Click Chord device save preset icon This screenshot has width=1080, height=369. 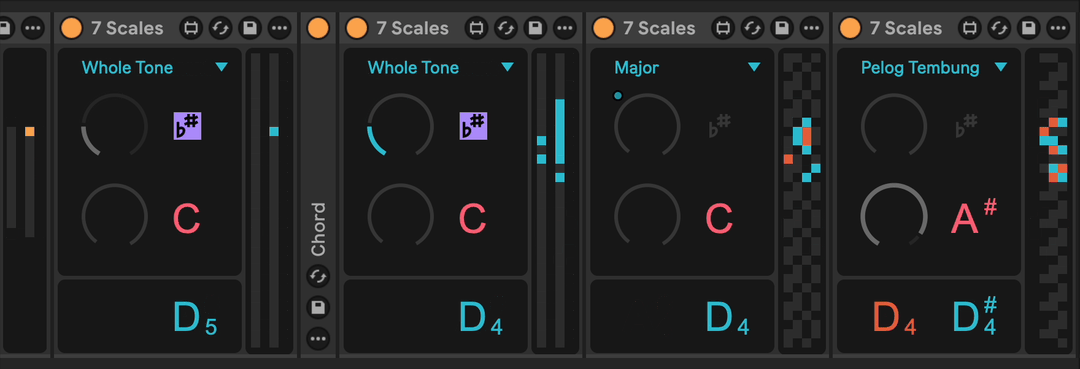[318, 308]
